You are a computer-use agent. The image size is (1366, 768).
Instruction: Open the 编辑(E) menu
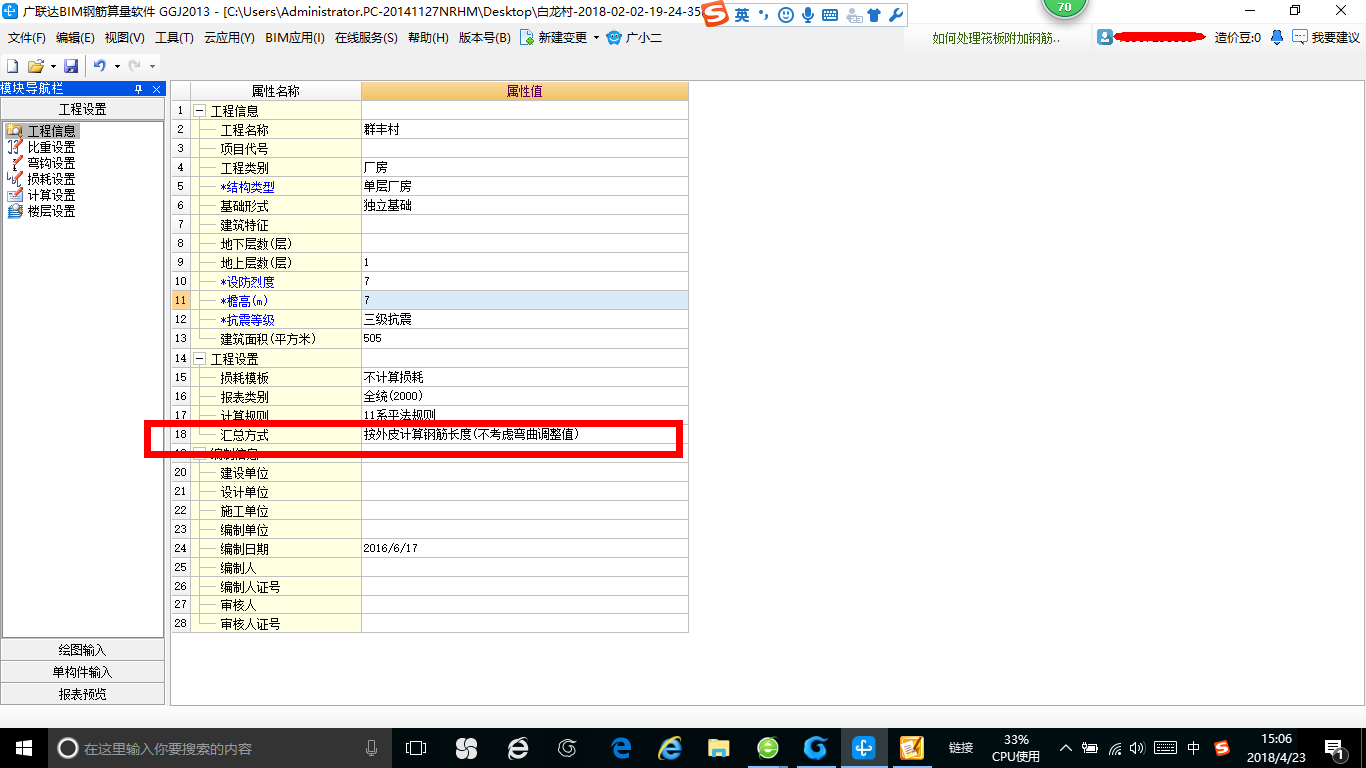pyautogui.click(x=75, y=38)
